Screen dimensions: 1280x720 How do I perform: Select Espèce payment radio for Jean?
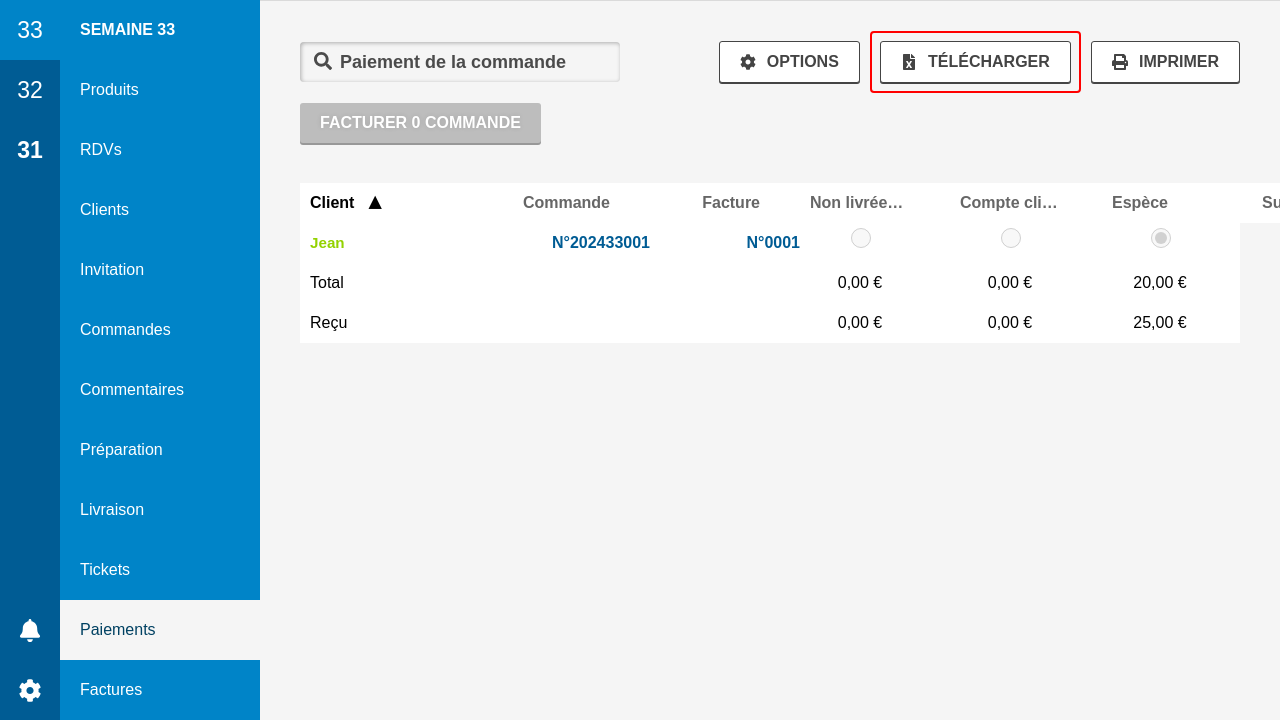coord(1160,238)
